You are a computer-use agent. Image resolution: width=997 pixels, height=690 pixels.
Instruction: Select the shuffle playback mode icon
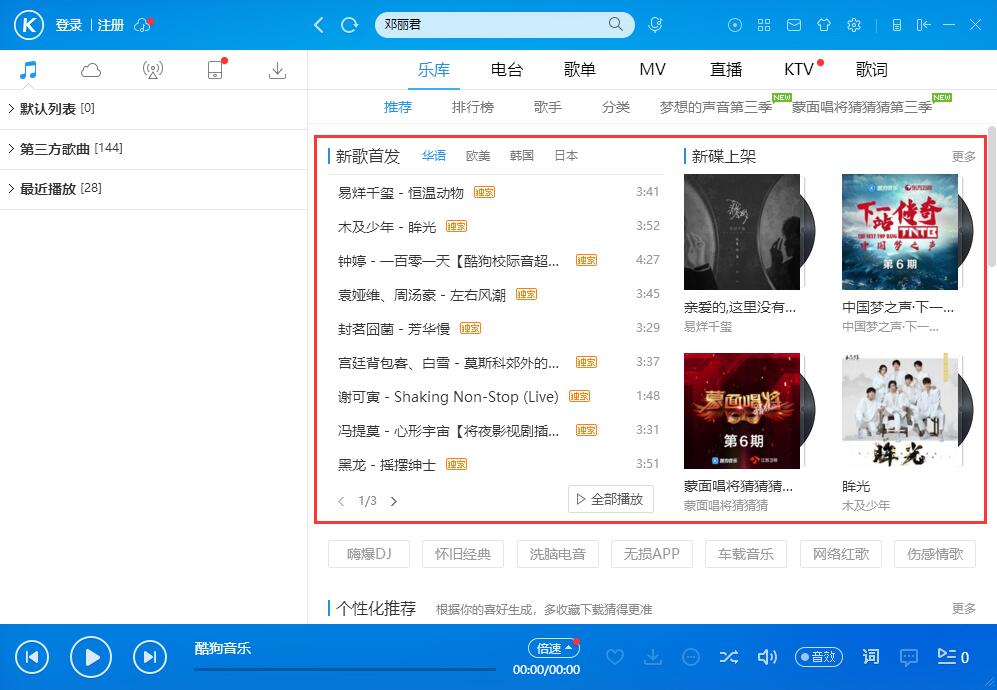[729, 657]
